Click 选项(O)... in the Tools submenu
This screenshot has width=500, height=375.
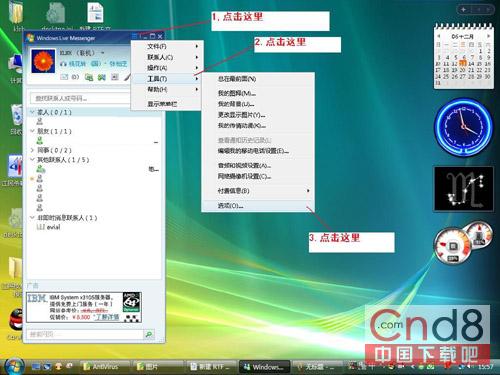coord(258,206)
